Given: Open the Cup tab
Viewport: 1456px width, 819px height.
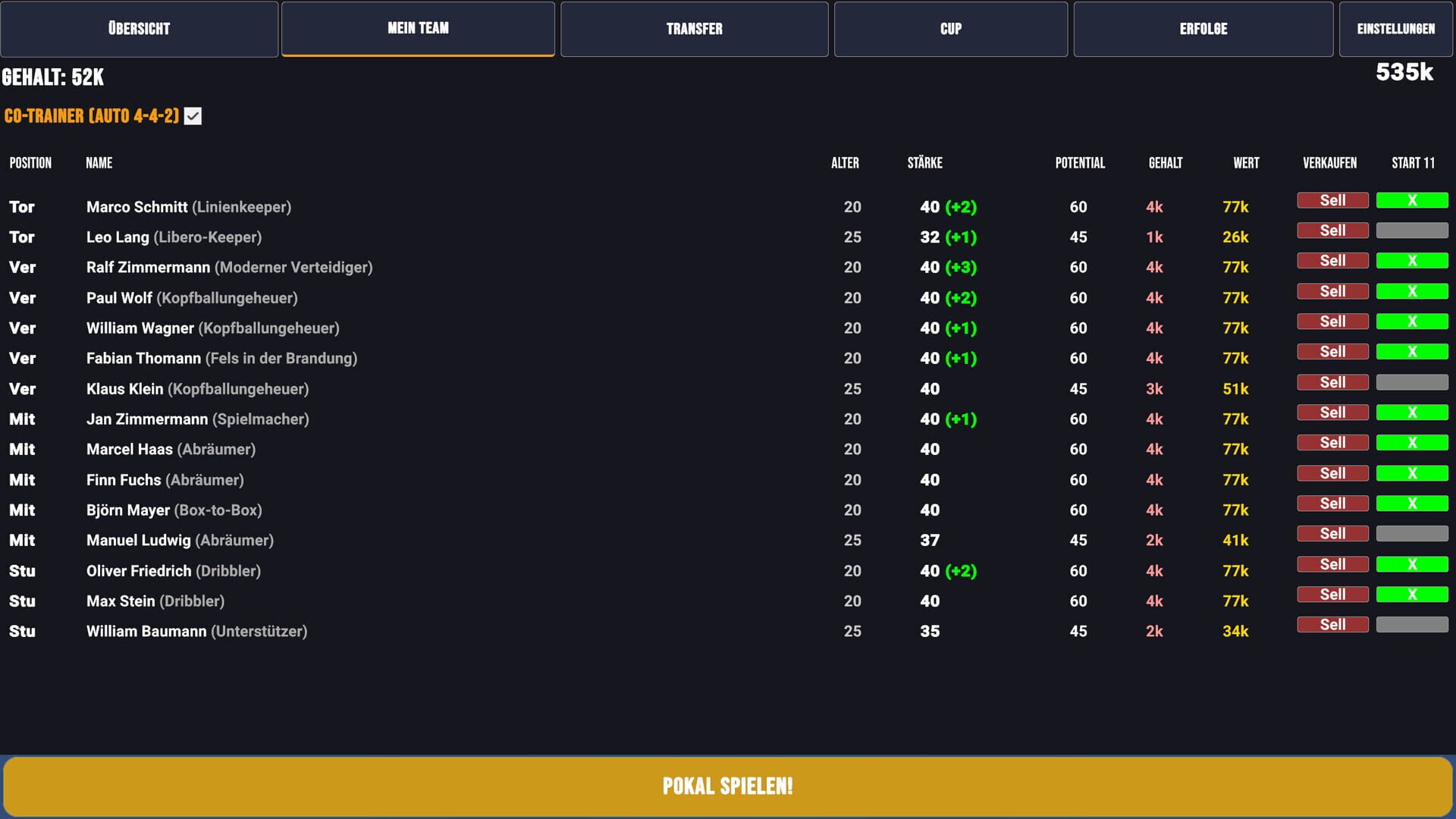Looking at the screenshot, I should [951, 29].
